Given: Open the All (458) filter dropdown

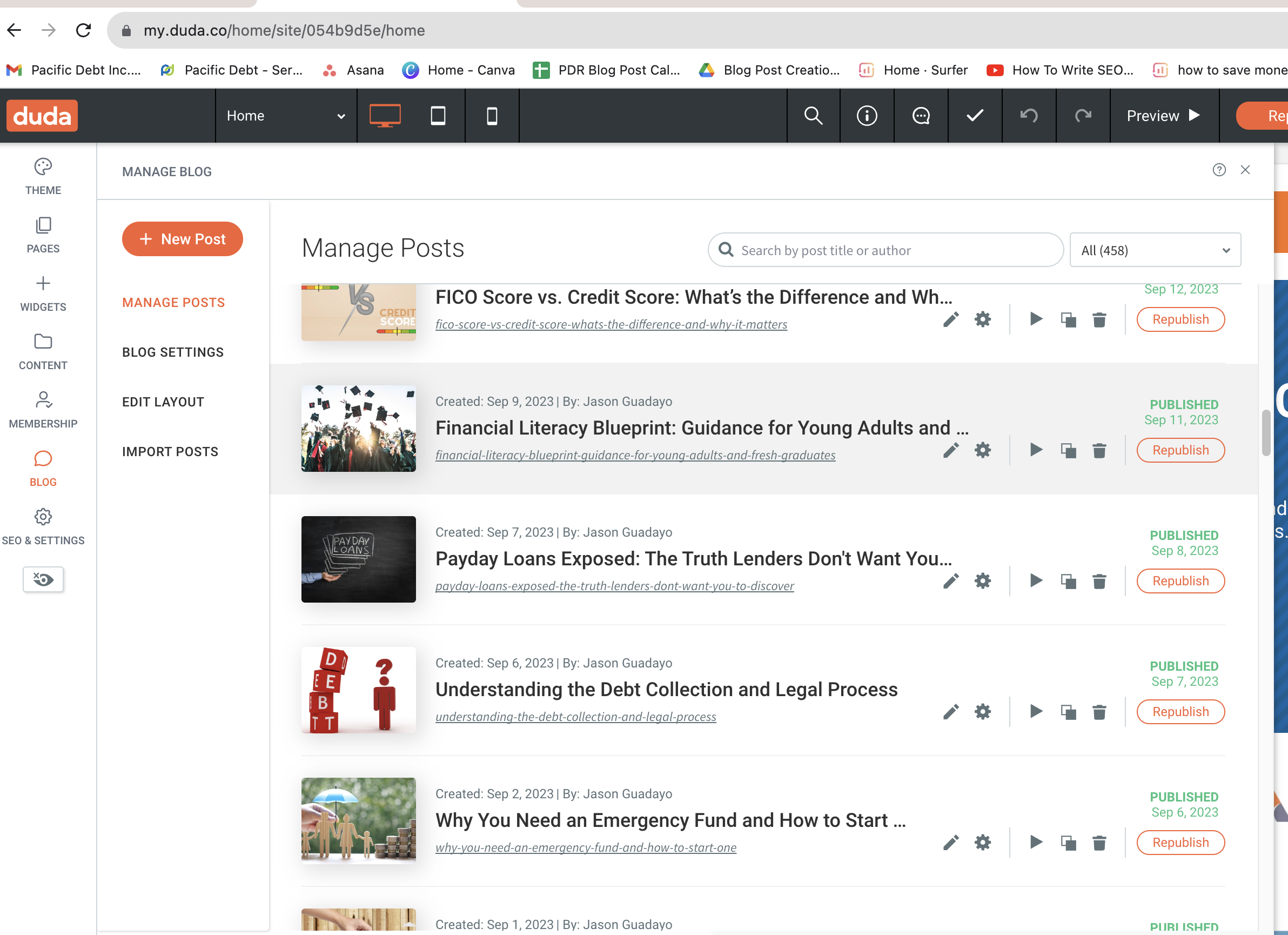Looking at the screenshot, I should coord(1155,250).
